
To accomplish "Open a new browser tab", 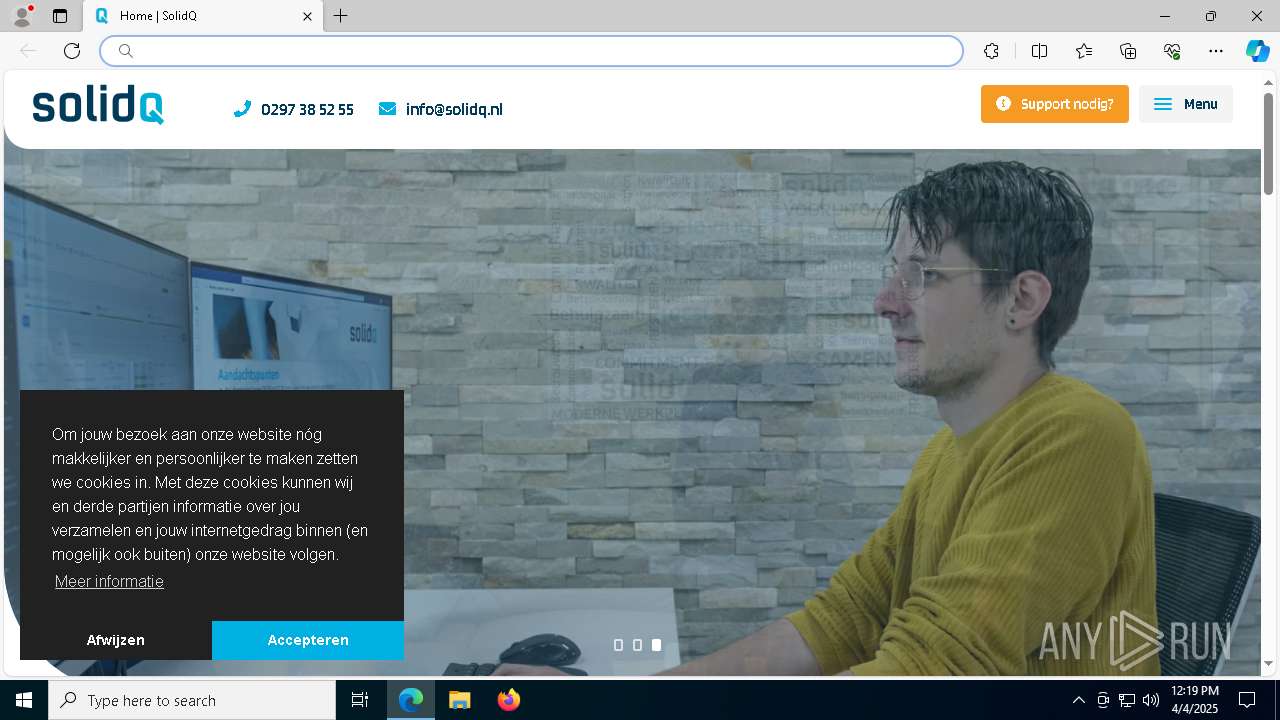I will coord(341,16).
